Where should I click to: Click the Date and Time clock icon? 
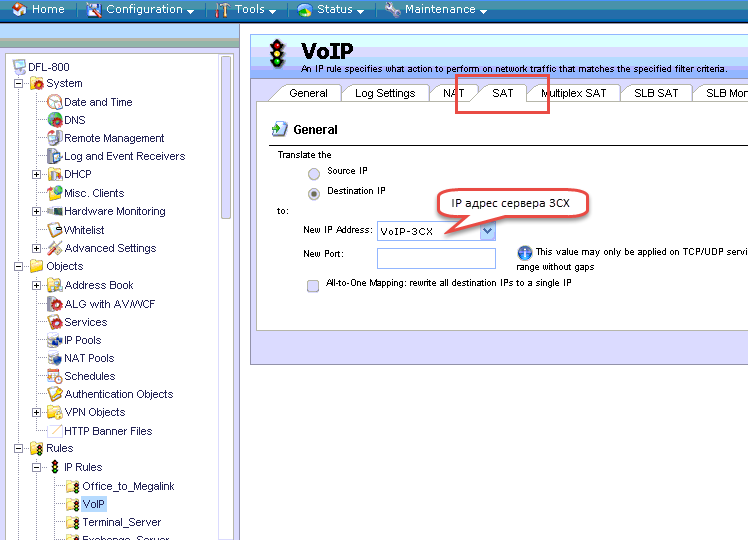(x=55, y=102)
